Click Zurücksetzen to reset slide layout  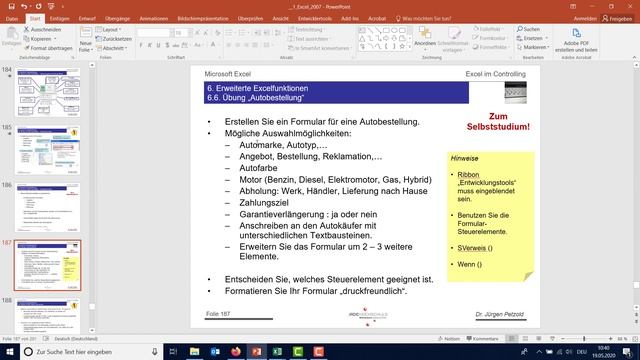point(113,39)
